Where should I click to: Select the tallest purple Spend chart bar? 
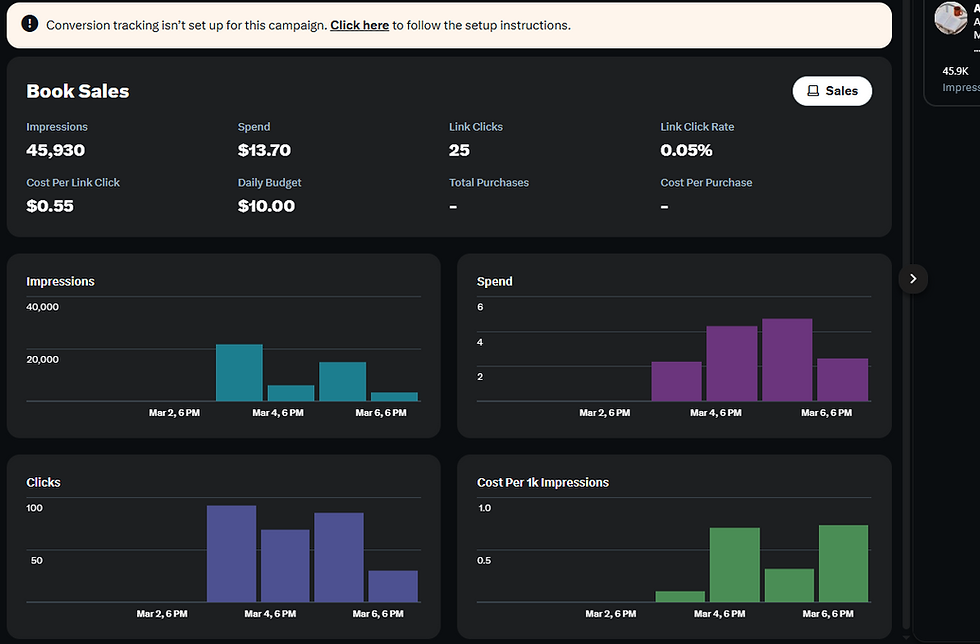click(787, 360)
